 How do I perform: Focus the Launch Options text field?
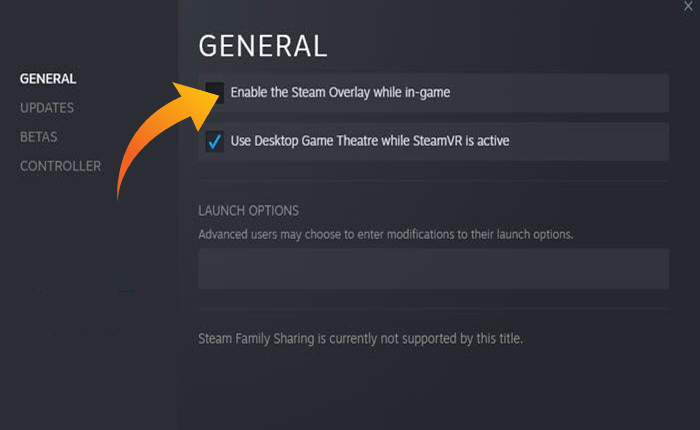click(433, 269)
